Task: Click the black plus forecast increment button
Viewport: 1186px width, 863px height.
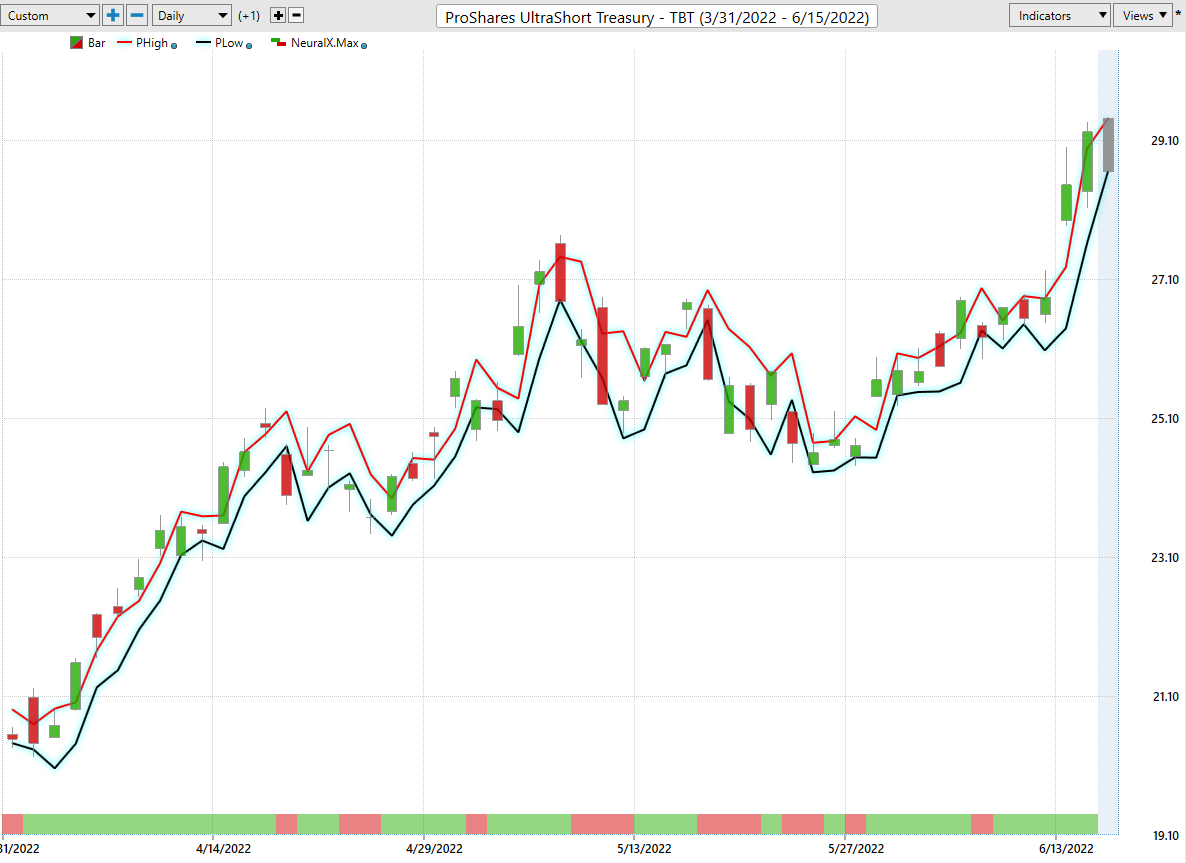Action: pyautogui.click(x=278, y=15)
